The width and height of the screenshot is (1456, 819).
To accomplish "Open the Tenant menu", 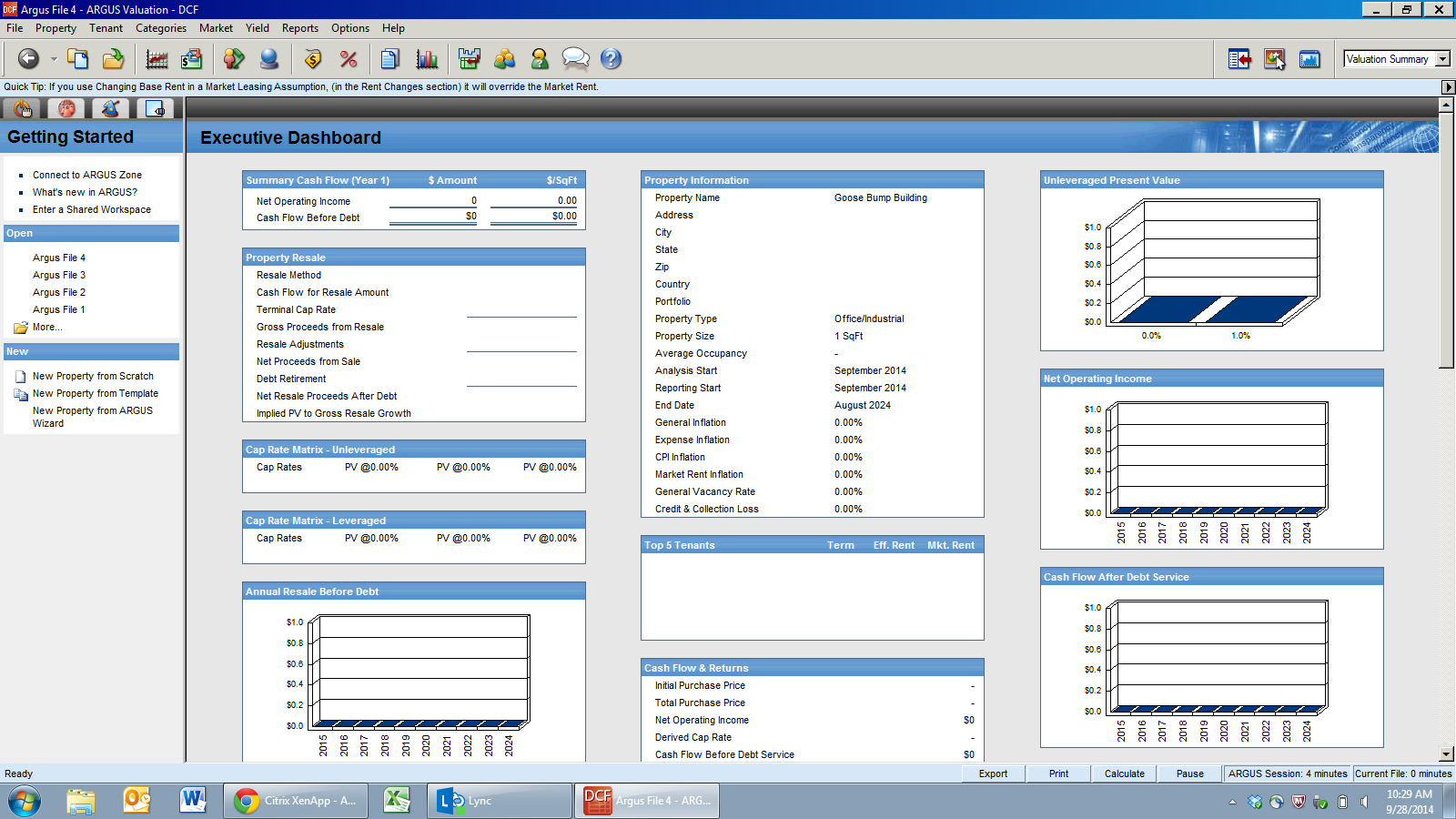I will [x=106, y=28].
